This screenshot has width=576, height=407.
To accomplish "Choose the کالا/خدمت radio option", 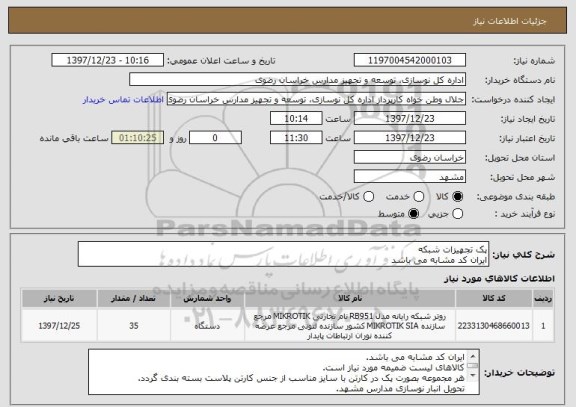I will click(x=368, y=197).
